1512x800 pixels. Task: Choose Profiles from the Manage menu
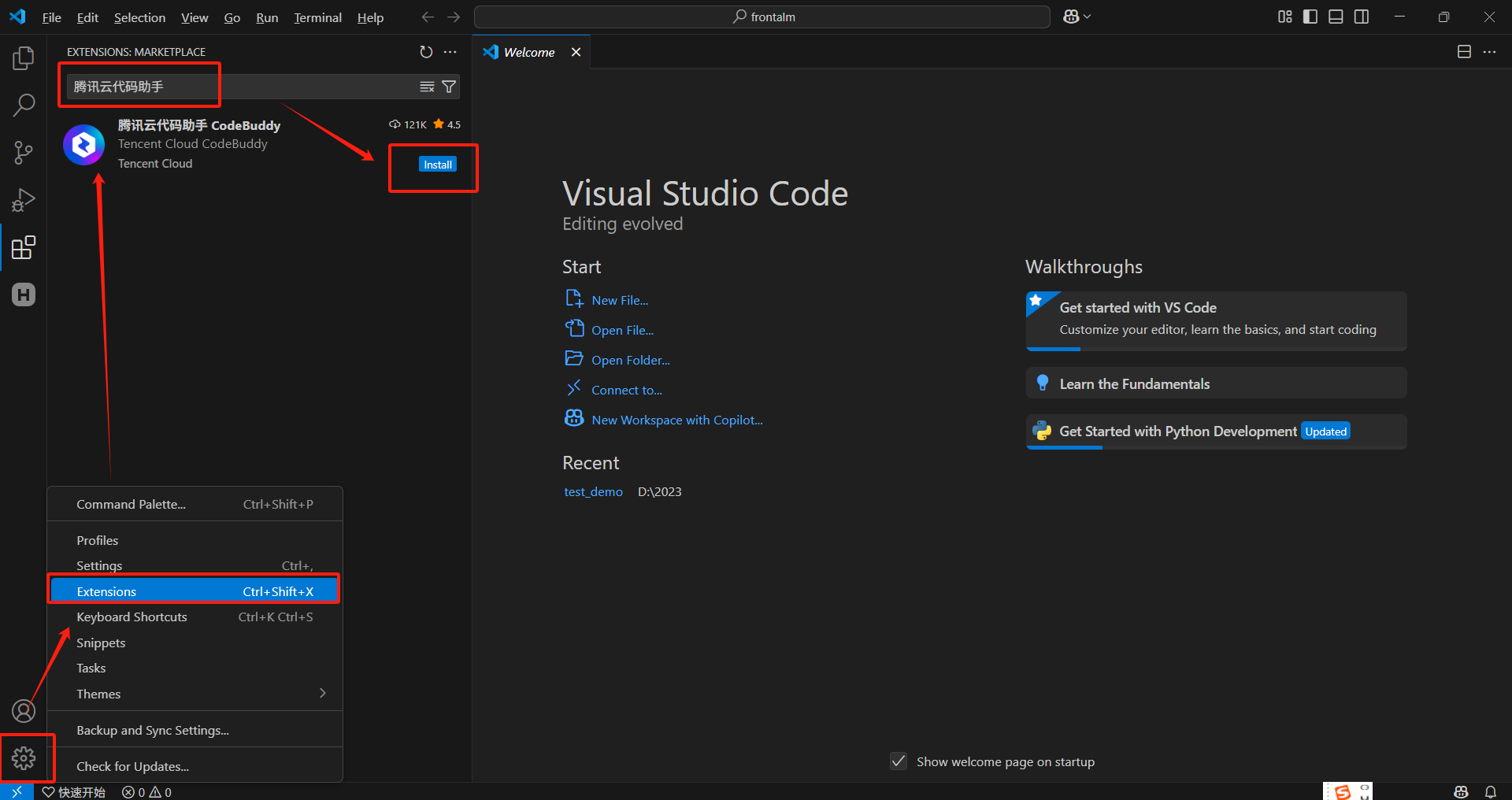195,540
